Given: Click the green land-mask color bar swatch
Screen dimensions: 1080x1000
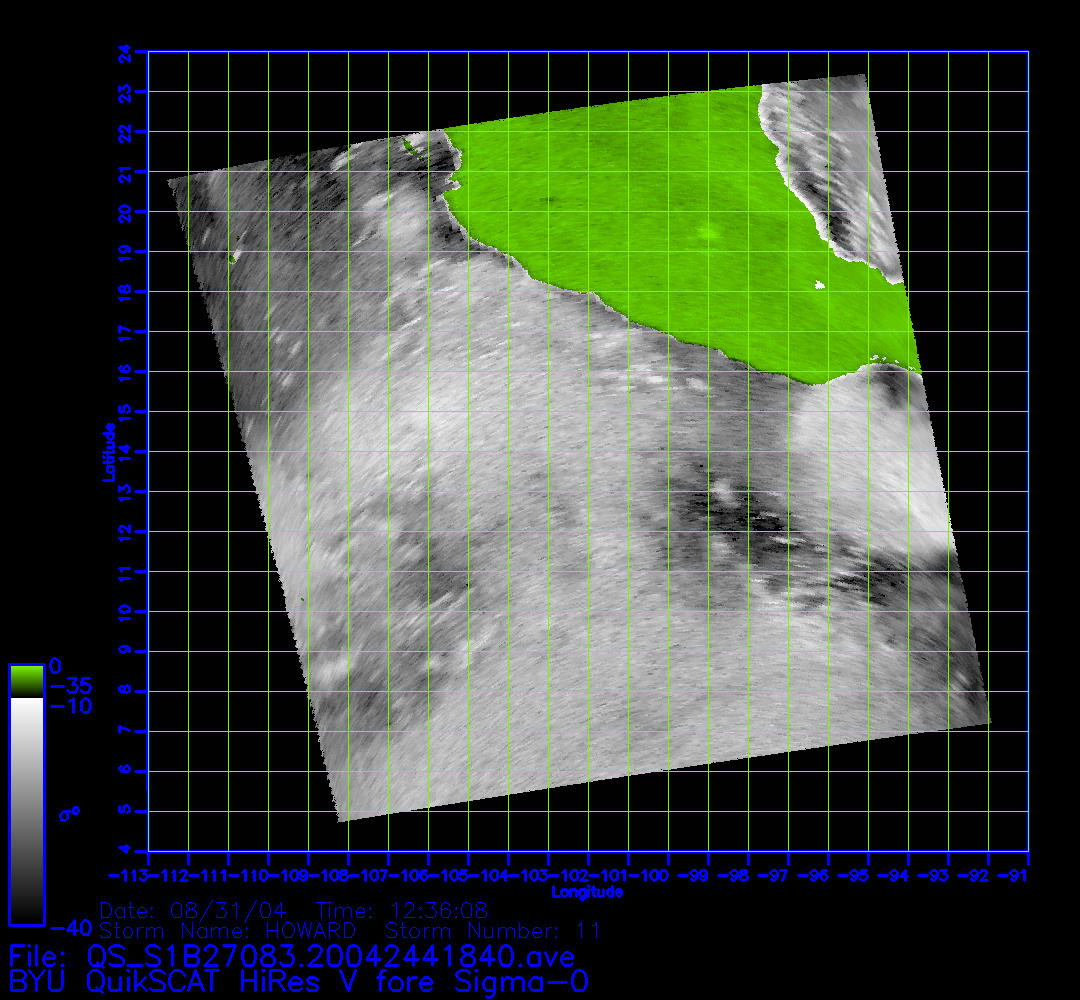Looking at the screenshot, I should pyautogui.click(x=26, y=680).
